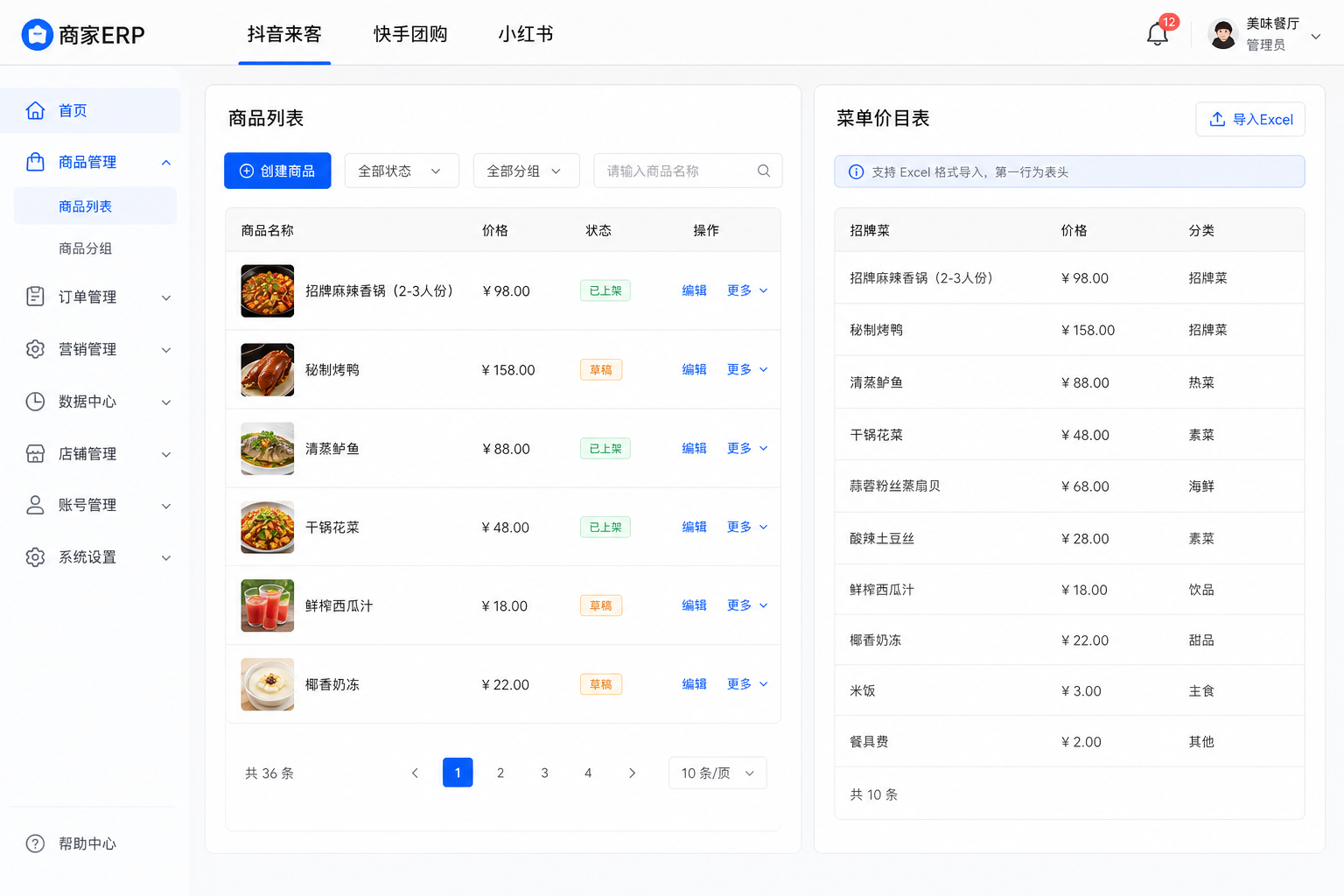This screenshot has width=1344, height=896.
Task: Edit 鲜榨西瓜汁 via 编辑 link
Action: (694, 605)
